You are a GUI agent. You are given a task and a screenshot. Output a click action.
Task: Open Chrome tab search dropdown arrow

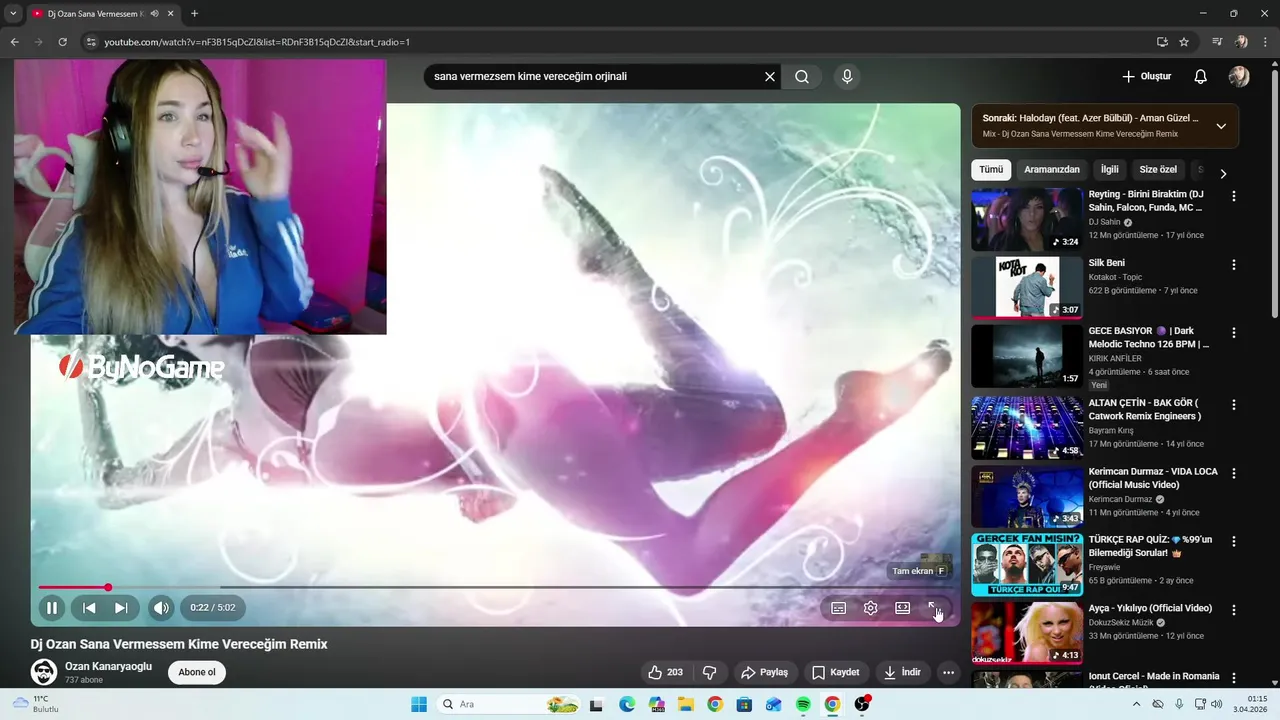13,14
